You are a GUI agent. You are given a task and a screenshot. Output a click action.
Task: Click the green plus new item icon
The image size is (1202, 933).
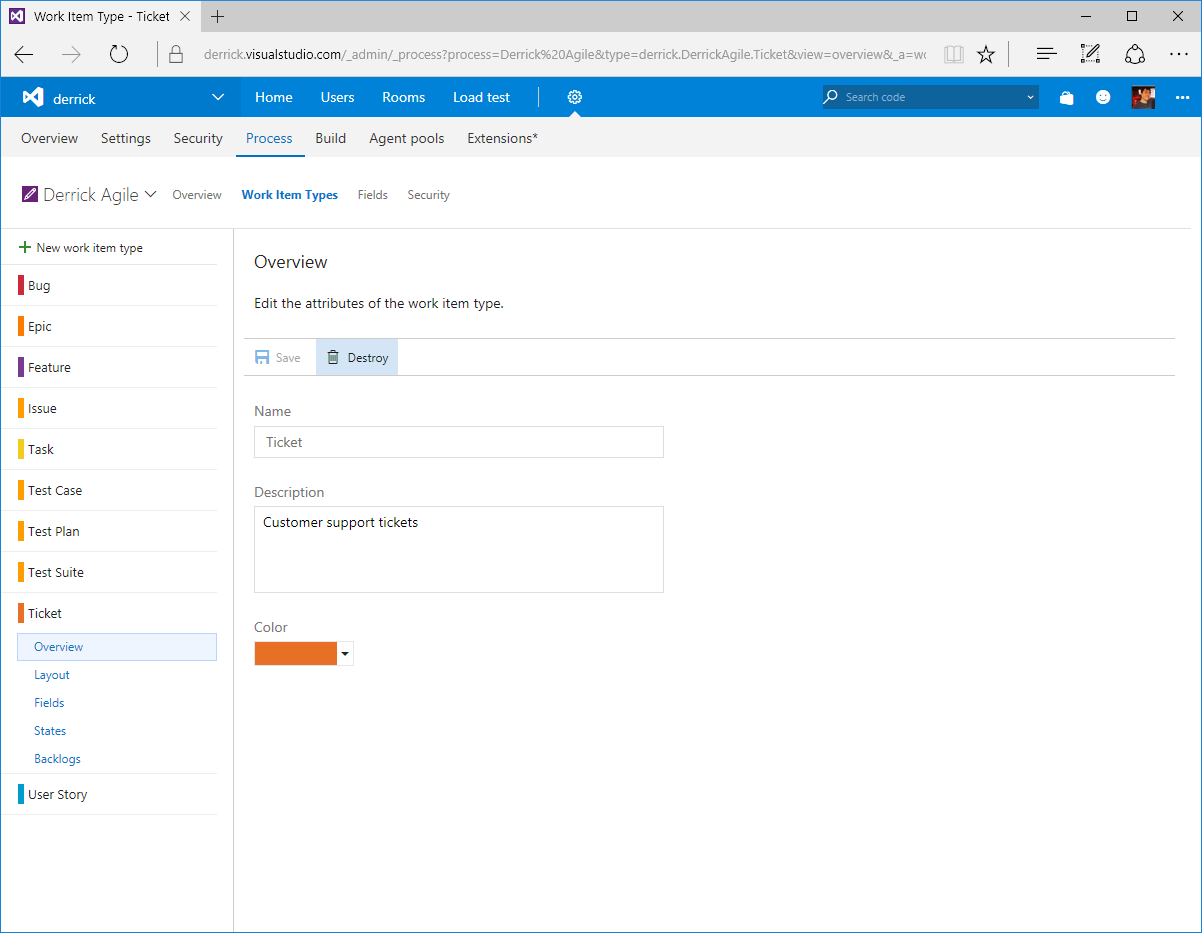point(25,247)
